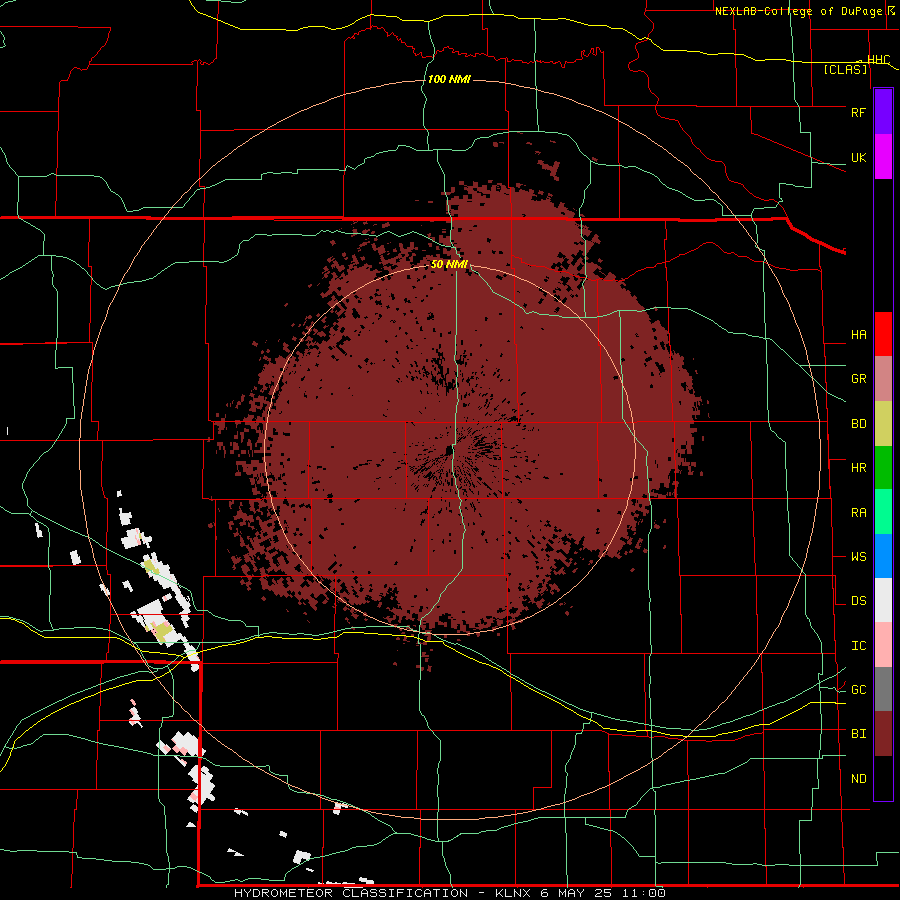Viewport: 900px width, 900px height.
Task: Click the BD yellow-olive legend swatch
Action: coord(883,424)
